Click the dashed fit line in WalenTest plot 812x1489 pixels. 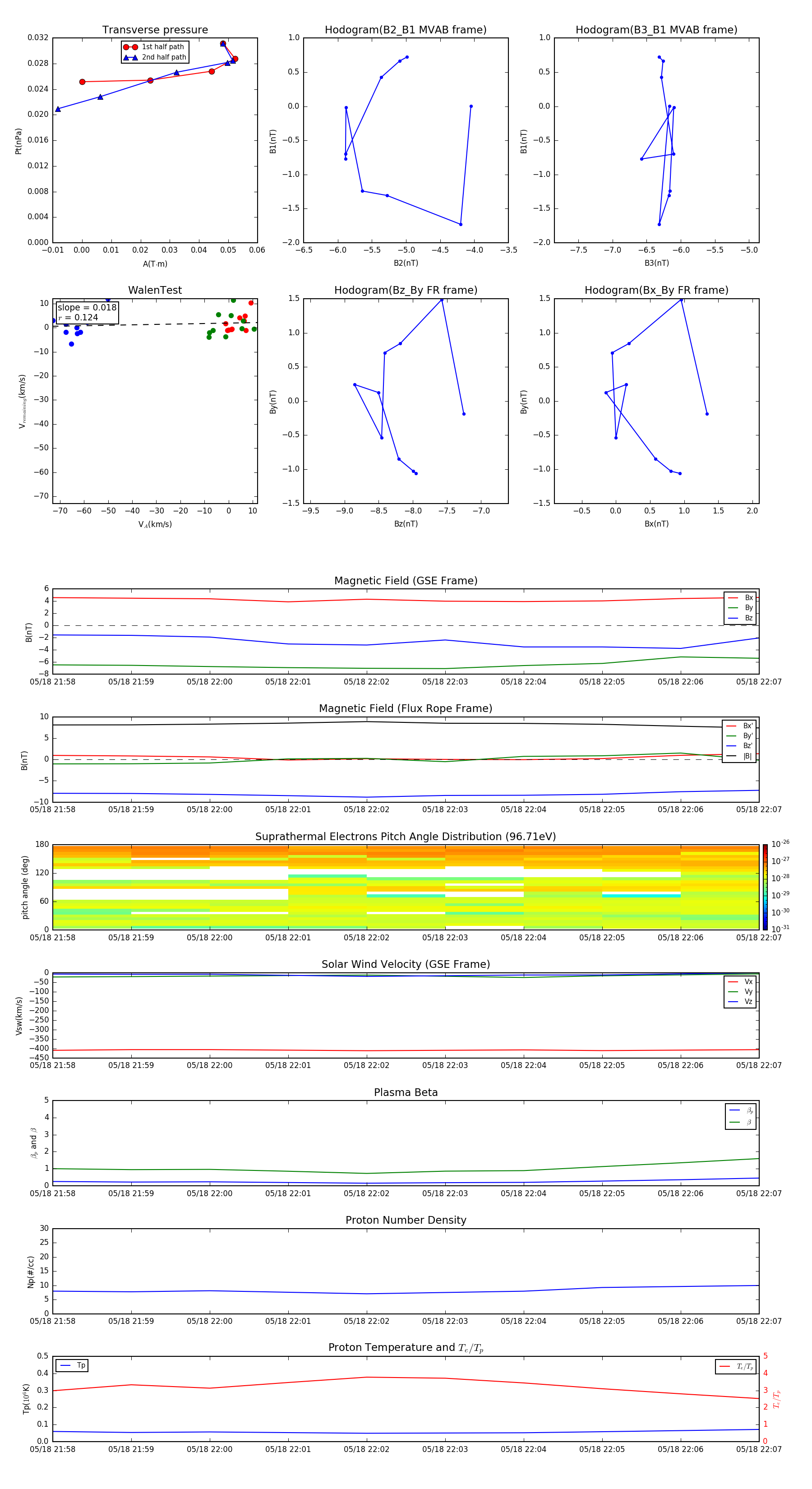click(155, 324)
